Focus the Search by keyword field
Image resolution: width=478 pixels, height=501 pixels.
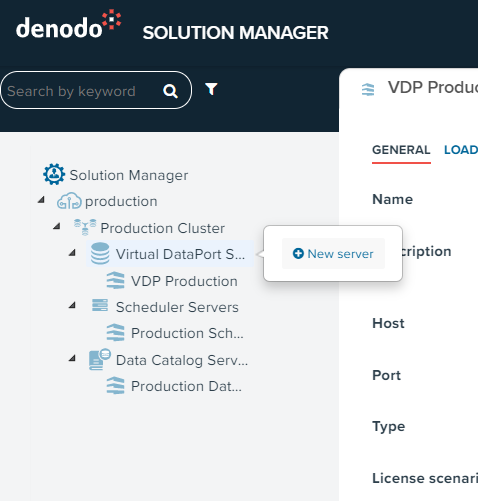(83, 91)
